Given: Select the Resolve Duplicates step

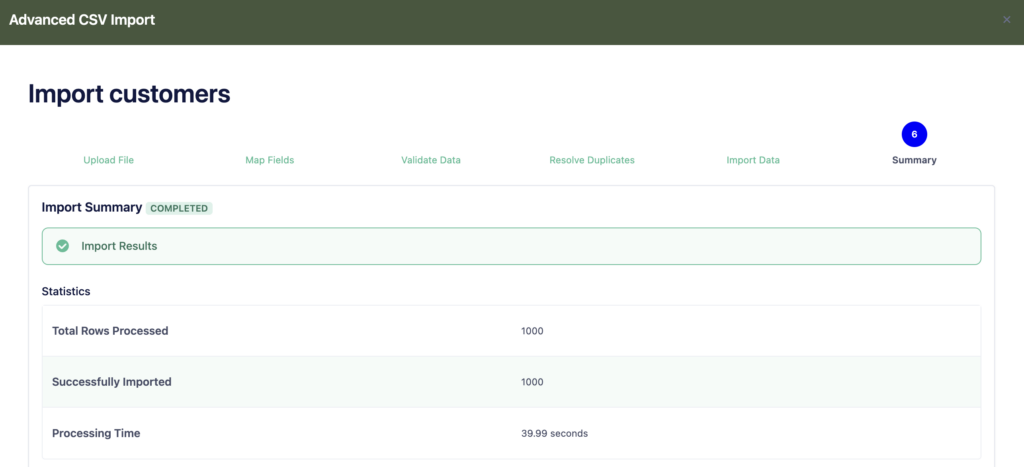Looking at the screenshot, I should (x=591, y=160).
